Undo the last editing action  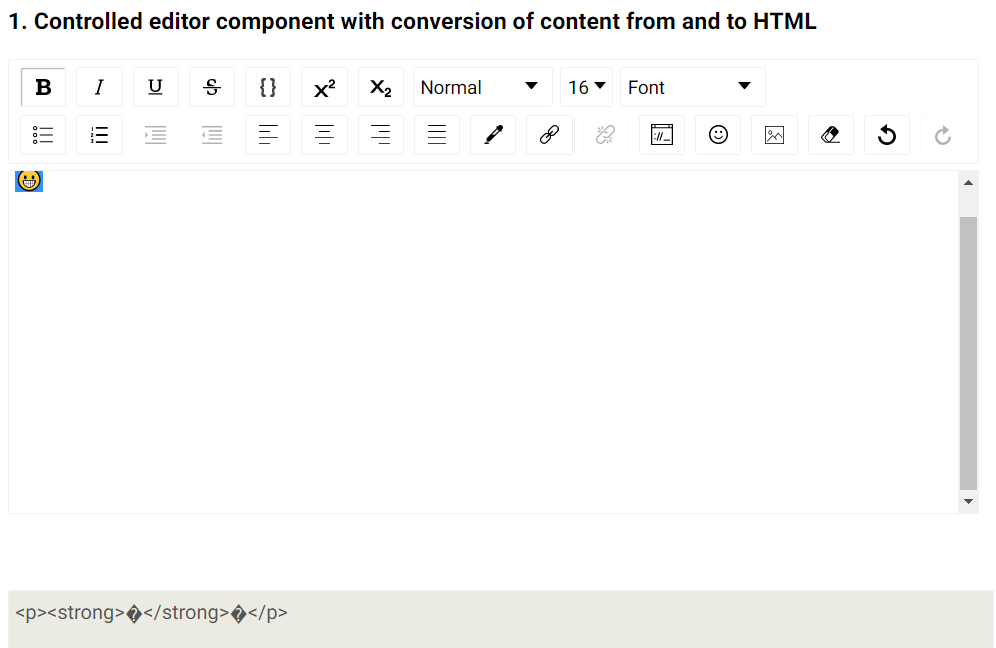click(887, 135)
